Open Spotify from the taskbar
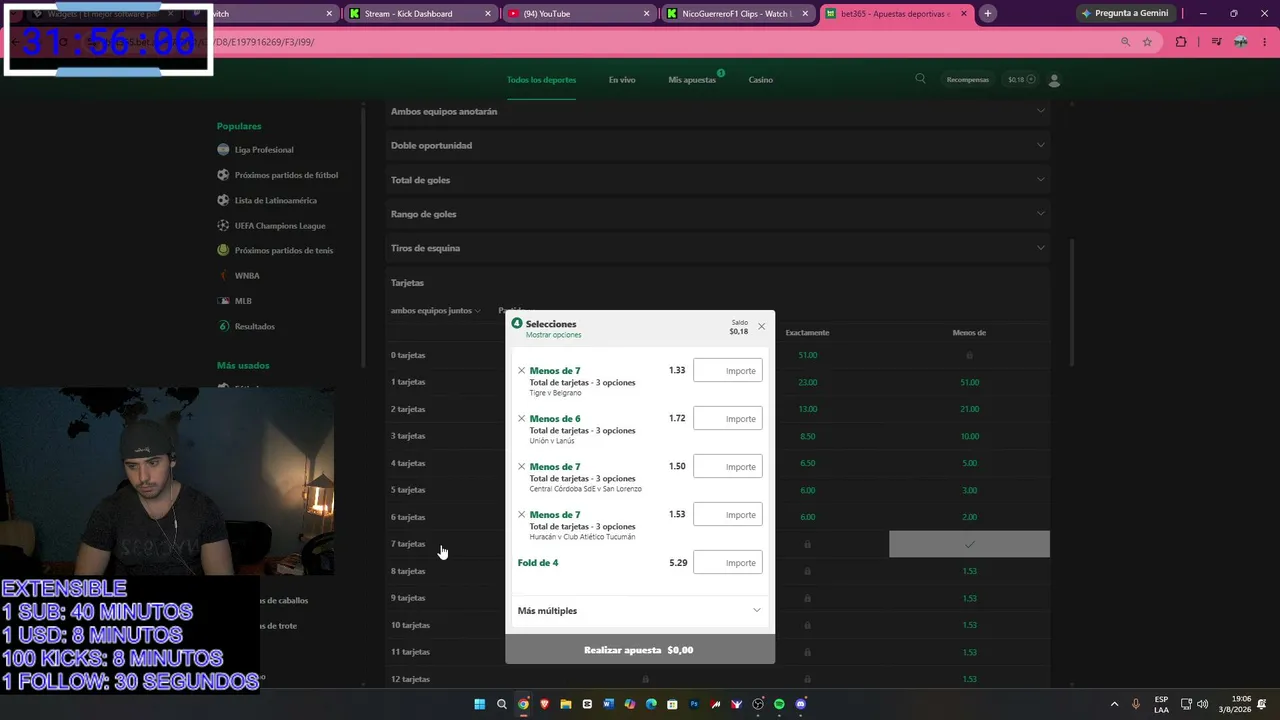Screen dimensions: 1280x720 (x=779, y=704)
